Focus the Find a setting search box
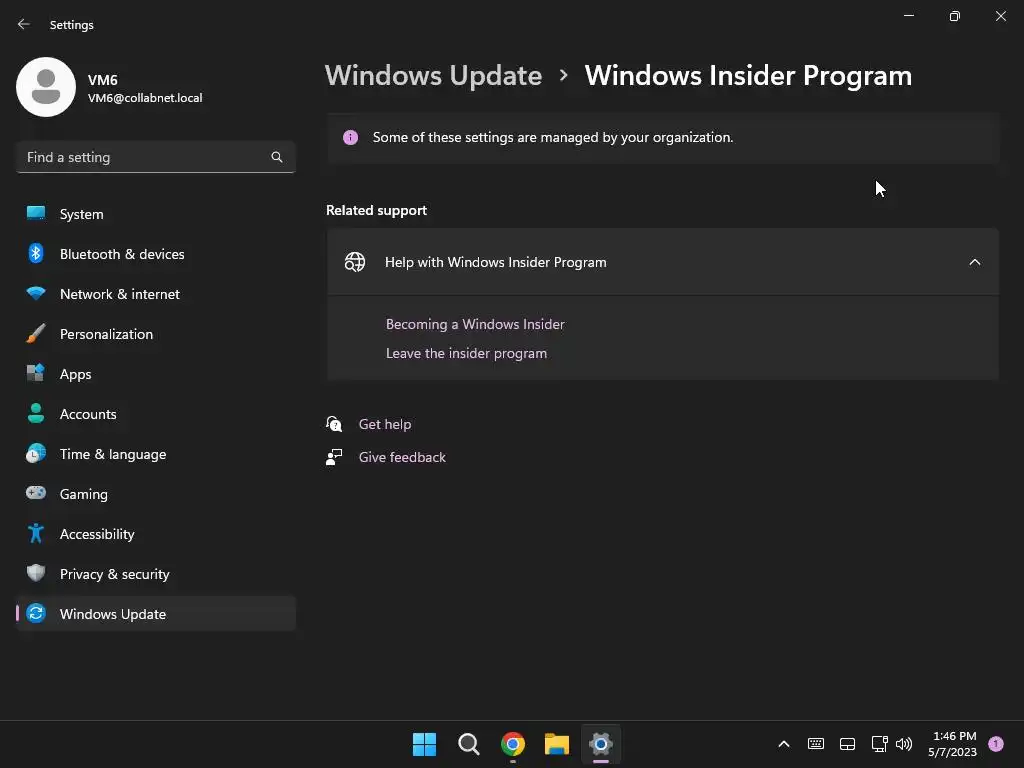This screenshot has width=1024, height=768. (x=156, y=157)
